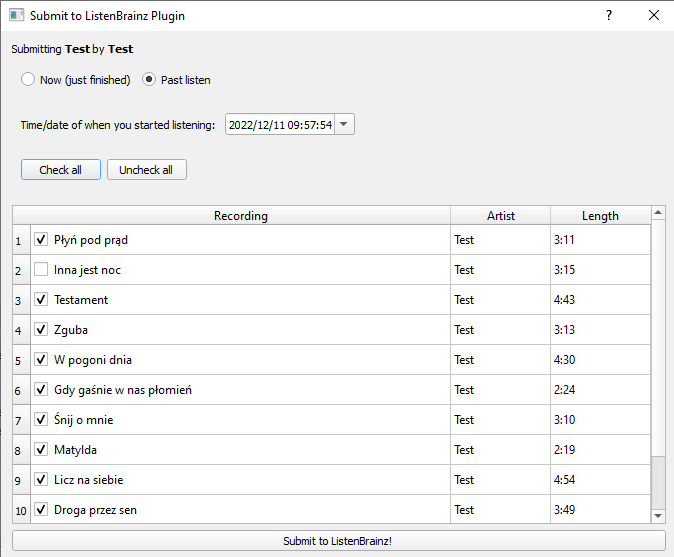The height and width of the screenshot is (557, 674).
Task: Uncheck the W pogoni dnia checkbox
Action: point(41,359)
